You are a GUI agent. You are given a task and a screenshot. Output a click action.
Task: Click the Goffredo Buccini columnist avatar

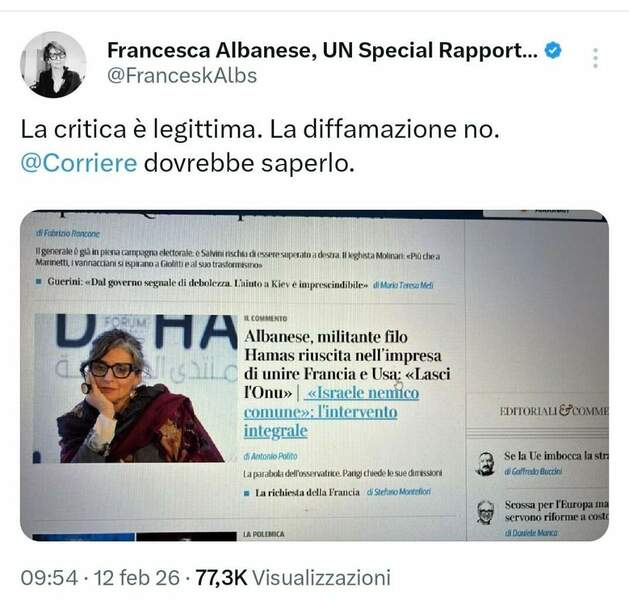(x=485, y=464)
